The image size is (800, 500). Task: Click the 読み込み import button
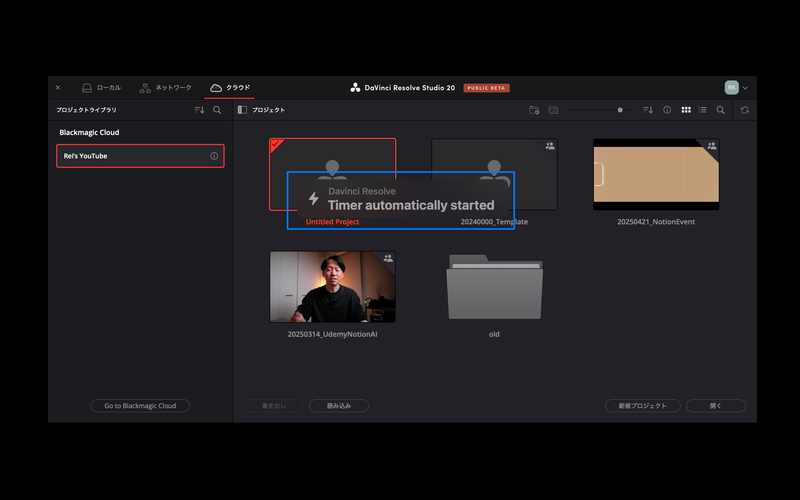(x=339, y=406)
